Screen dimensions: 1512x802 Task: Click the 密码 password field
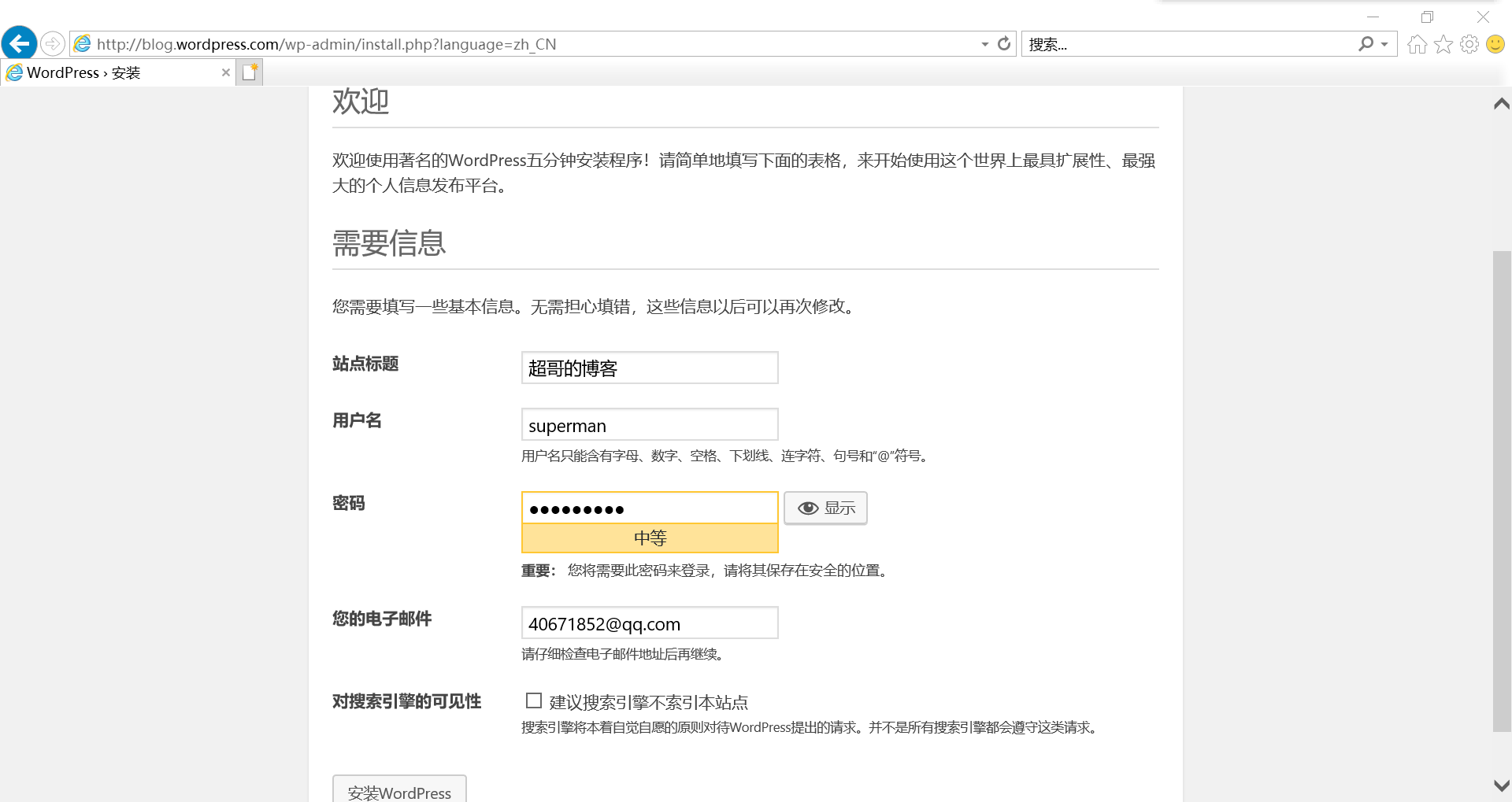[x=650, y=508]
